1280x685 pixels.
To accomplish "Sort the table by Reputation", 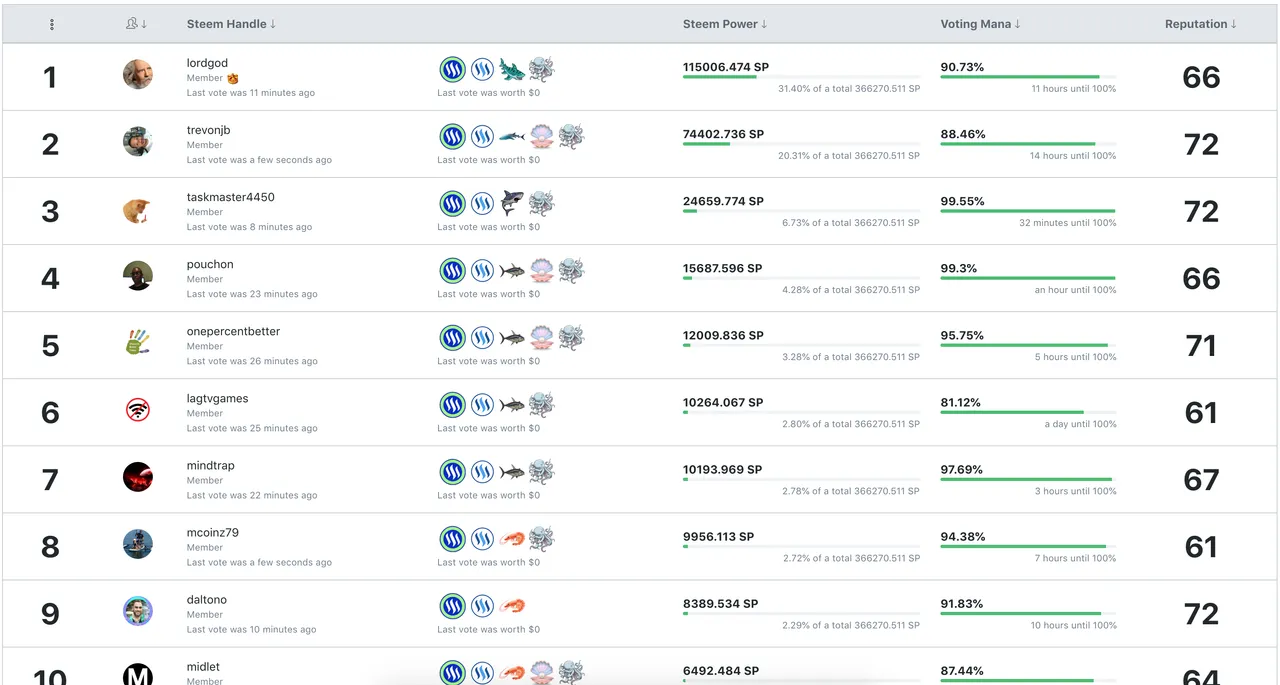I will click(x=1200, y=24).
